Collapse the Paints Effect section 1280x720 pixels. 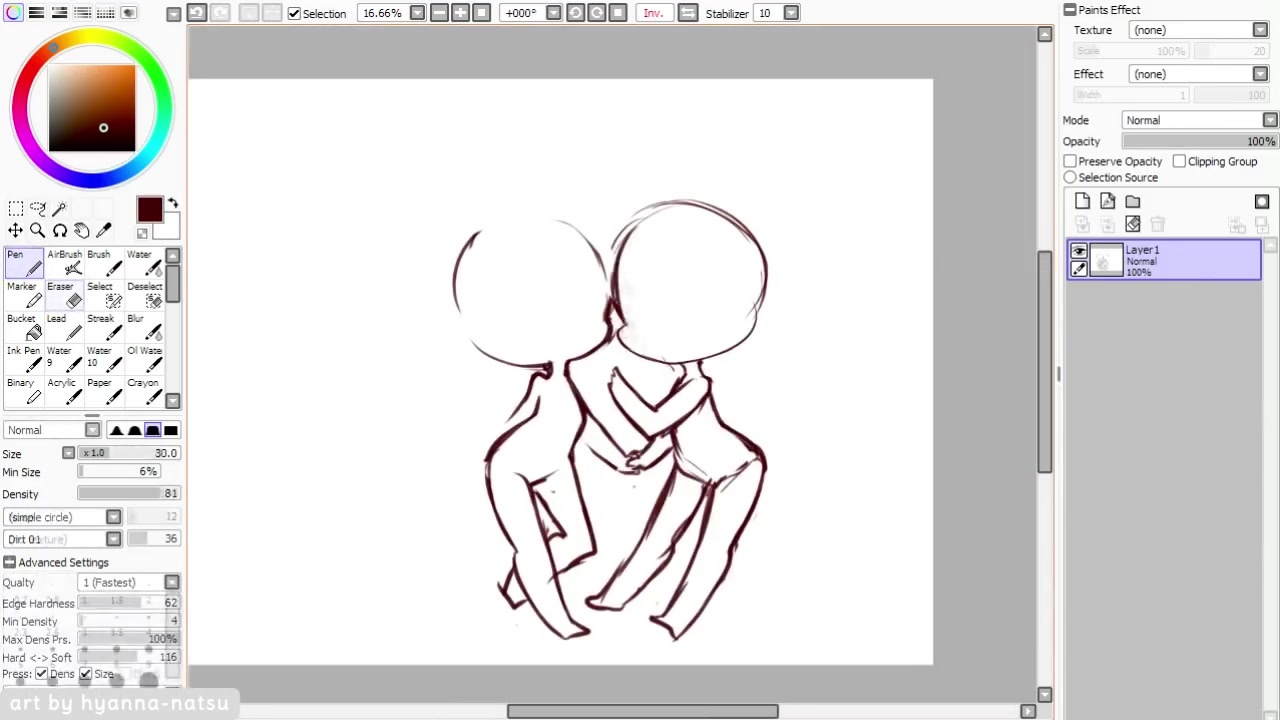pyautogui.click(x=1070, y=9)
